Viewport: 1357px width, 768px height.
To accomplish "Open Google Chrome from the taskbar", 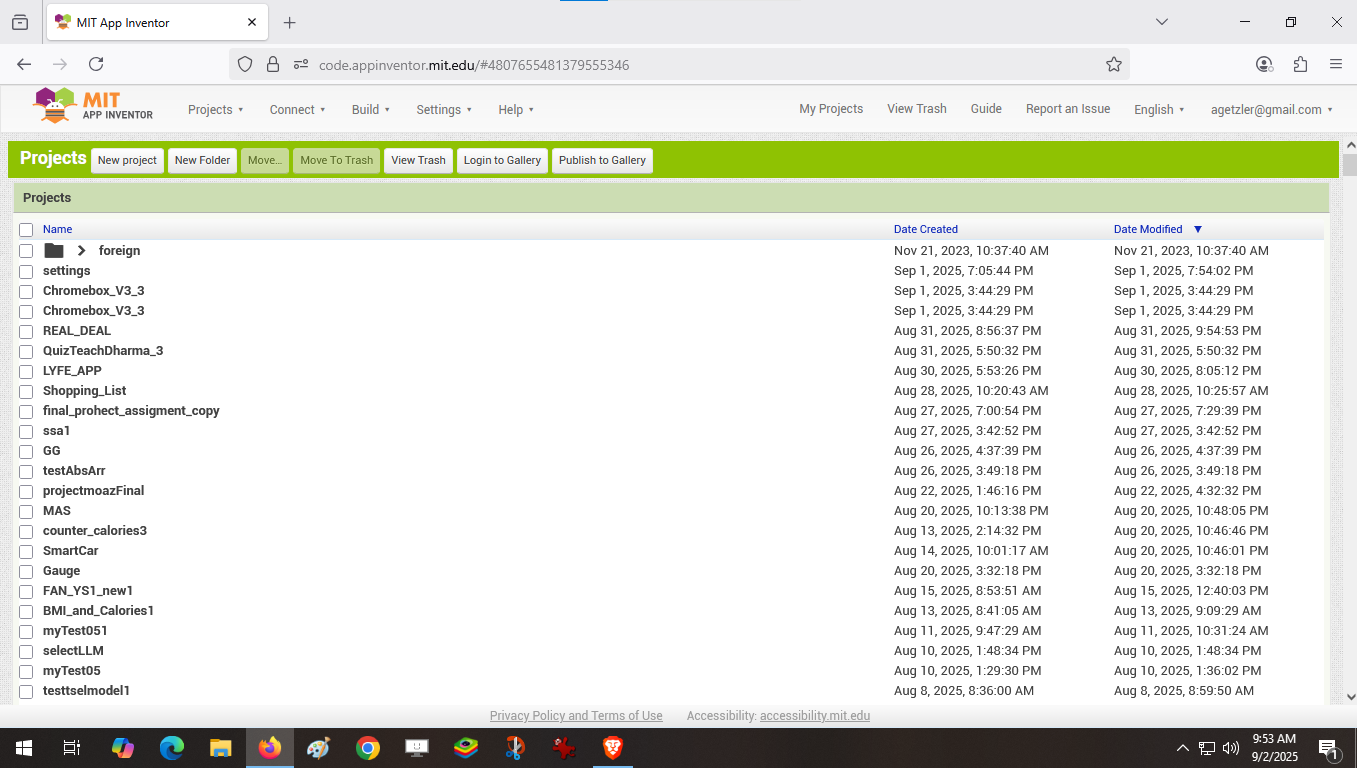I will coord(368,748).
